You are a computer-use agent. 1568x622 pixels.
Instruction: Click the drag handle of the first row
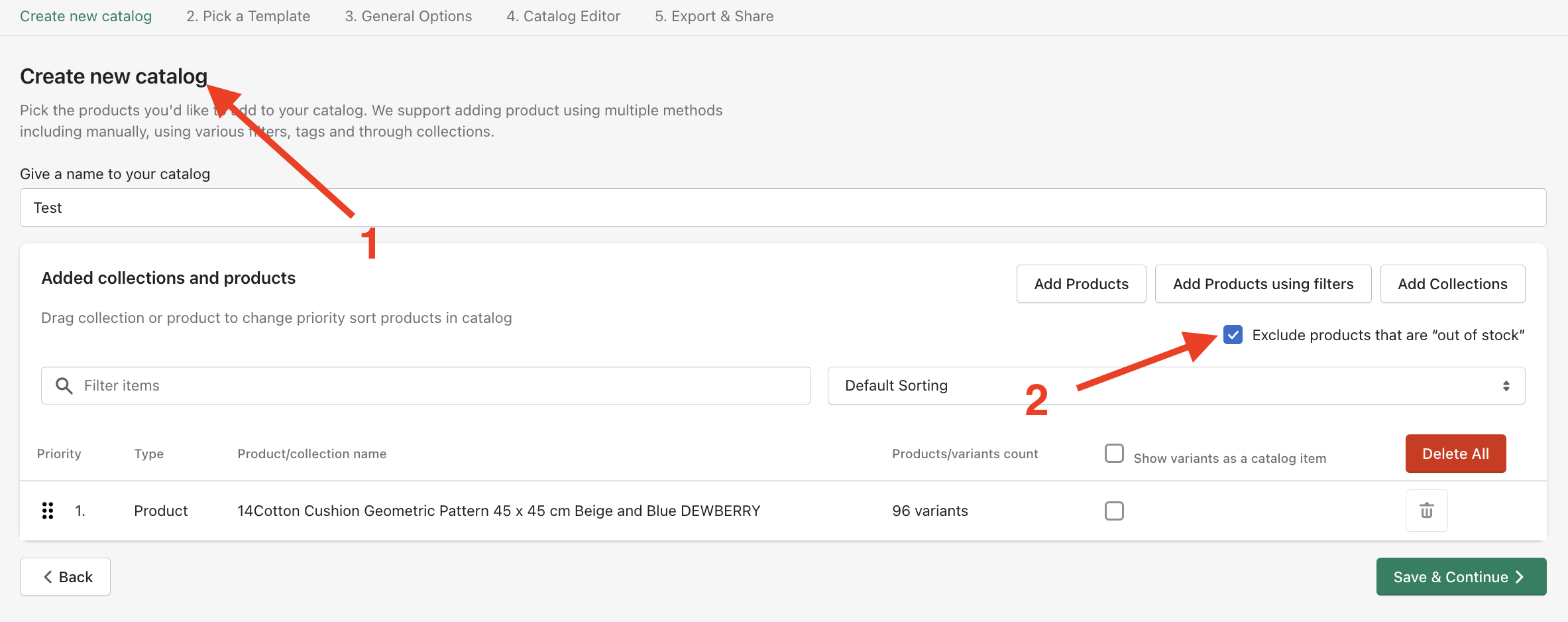pyautogui.click(x=48, y=511)
